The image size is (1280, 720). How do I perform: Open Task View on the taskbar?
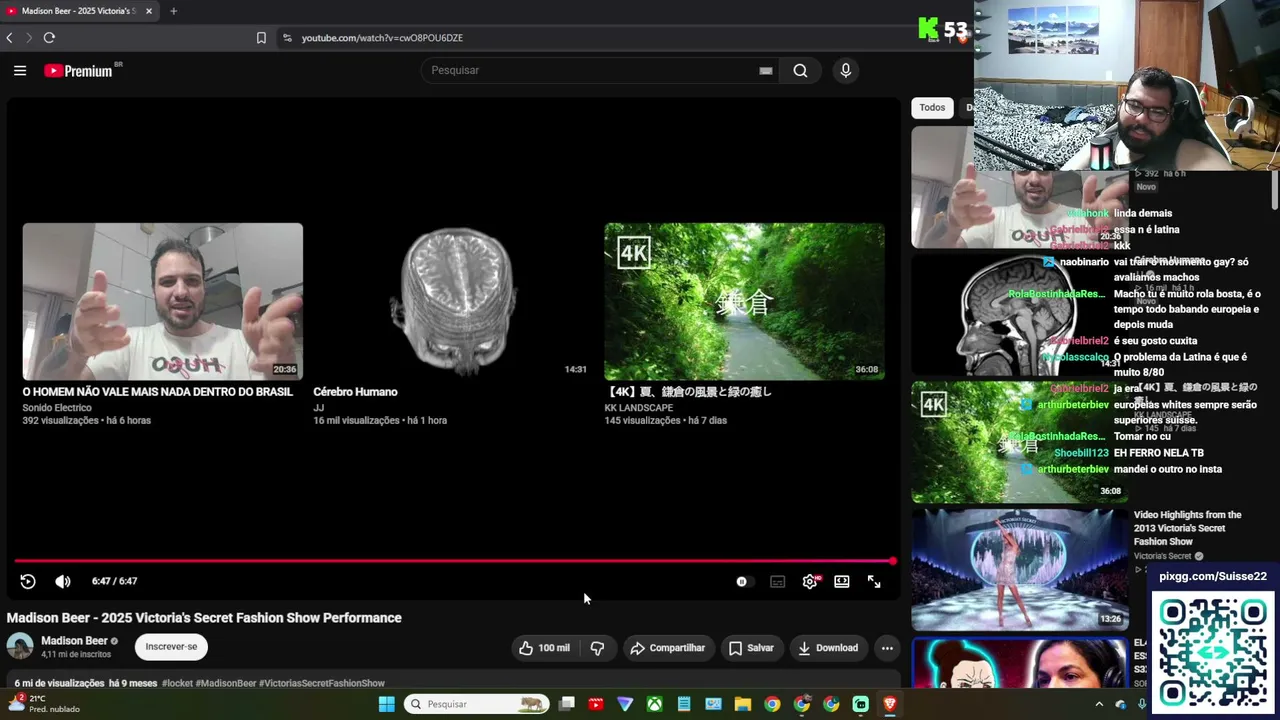(566, 704)
